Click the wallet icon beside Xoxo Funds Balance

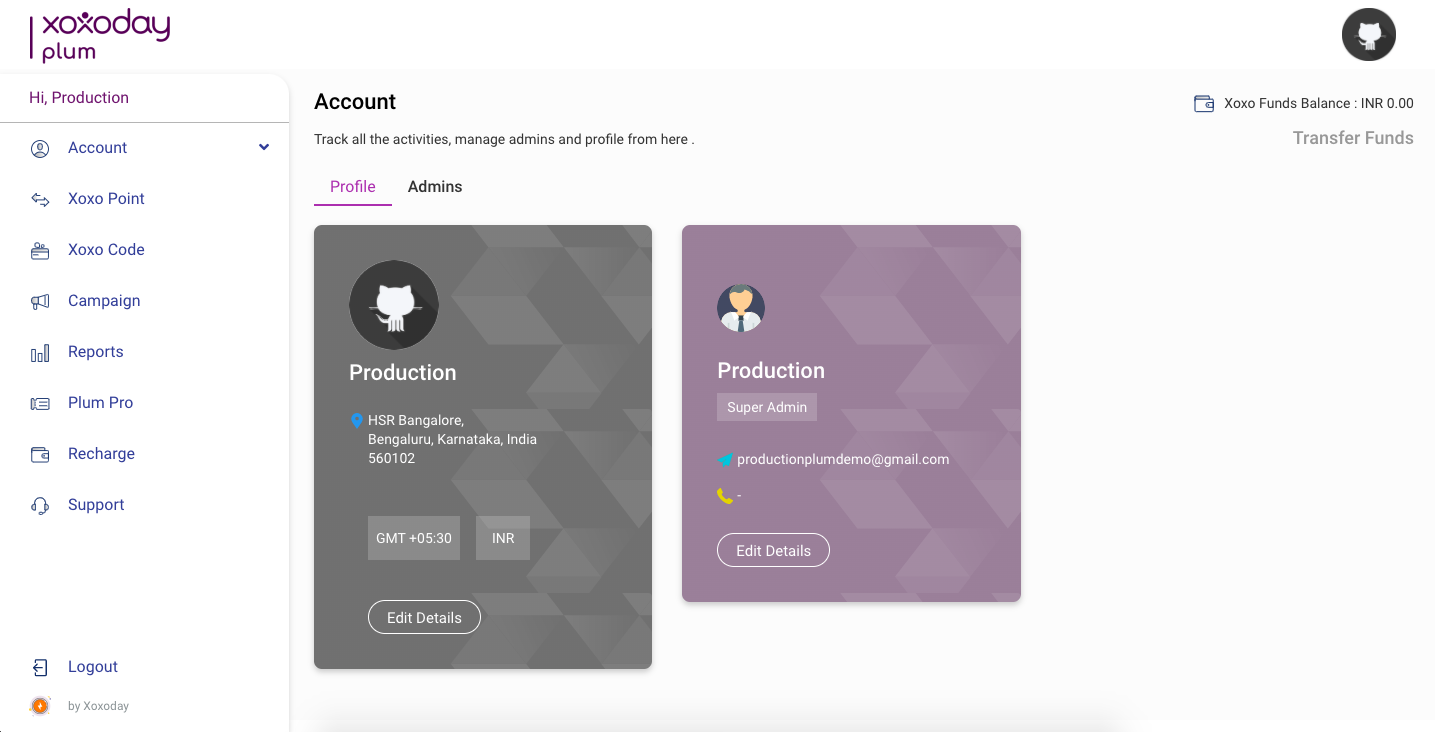[x=1204, y=104]
